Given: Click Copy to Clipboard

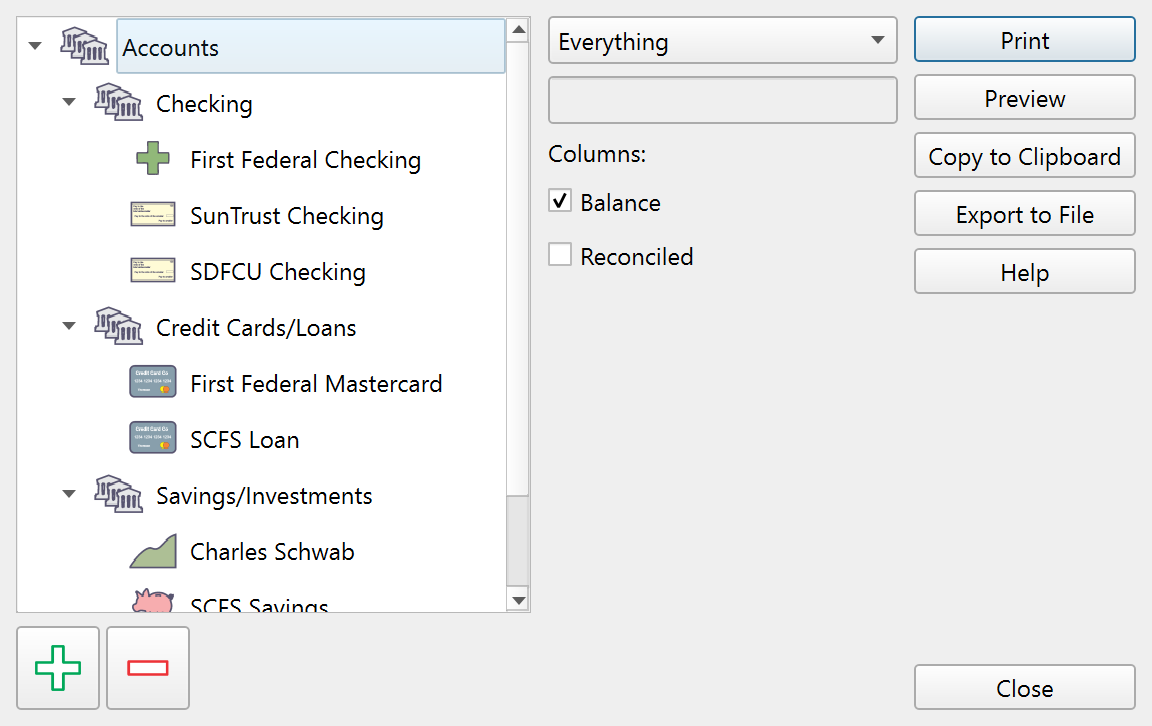Looking at the screenshot, I should [x=1024, y=156].
